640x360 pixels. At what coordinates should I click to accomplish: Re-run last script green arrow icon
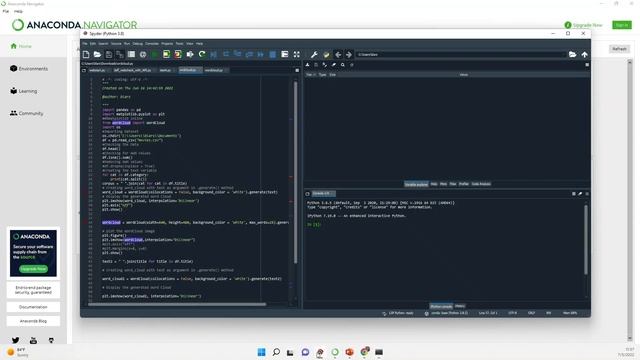point(202,54)
